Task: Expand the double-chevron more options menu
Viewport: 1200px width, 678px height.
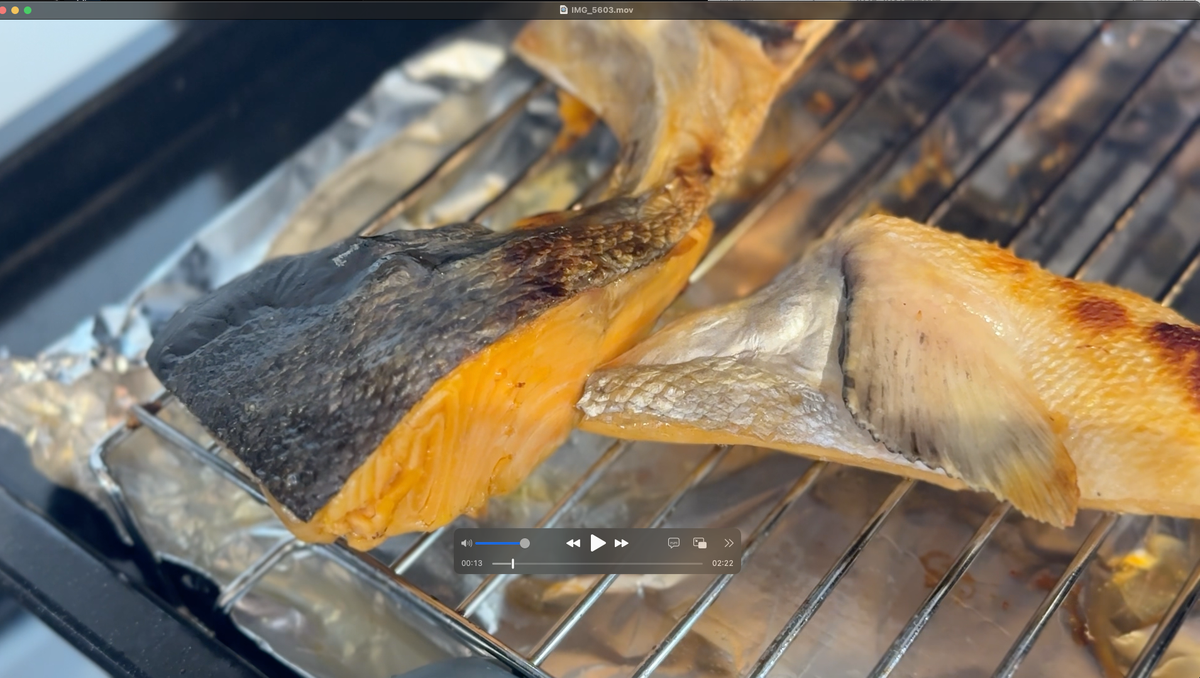Action: [x=728, y=543]
